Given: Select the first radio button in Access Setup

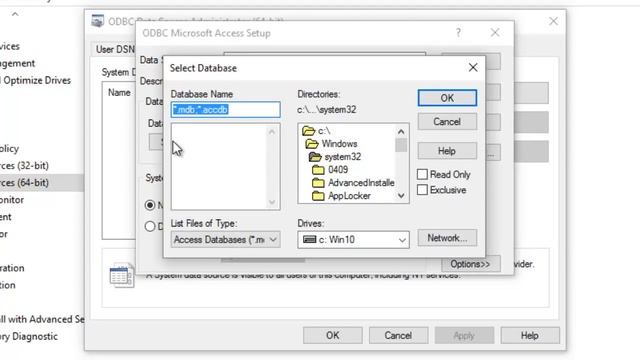Looking at the screenshot, I should (x=150, y=205).
